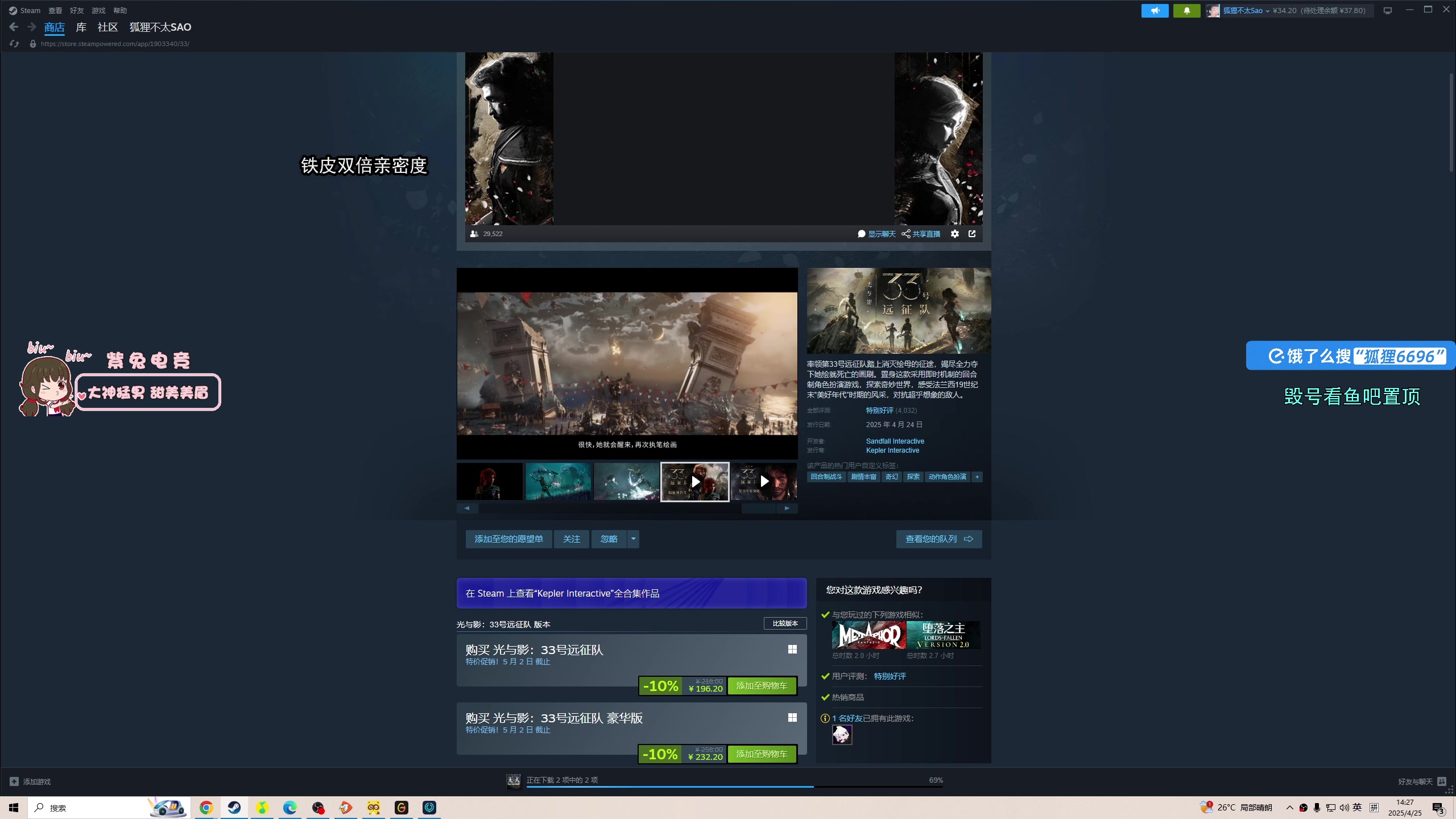Open broadcast settings gear

[x=955, y=234]
